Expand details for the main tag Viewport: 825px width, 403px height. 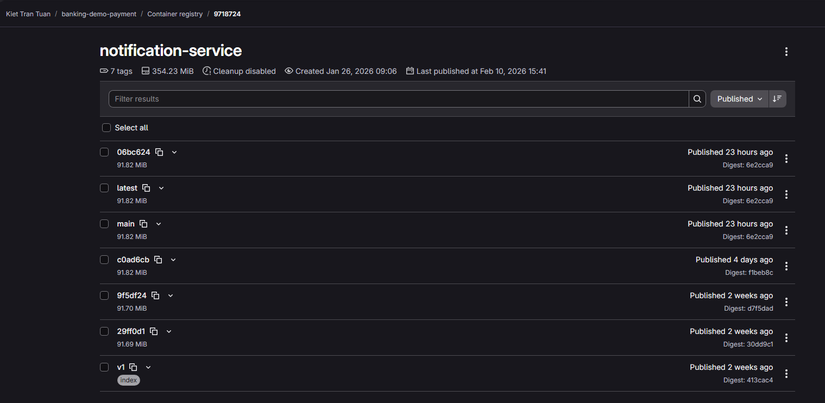pyautogui.click(x=158, y=224)
